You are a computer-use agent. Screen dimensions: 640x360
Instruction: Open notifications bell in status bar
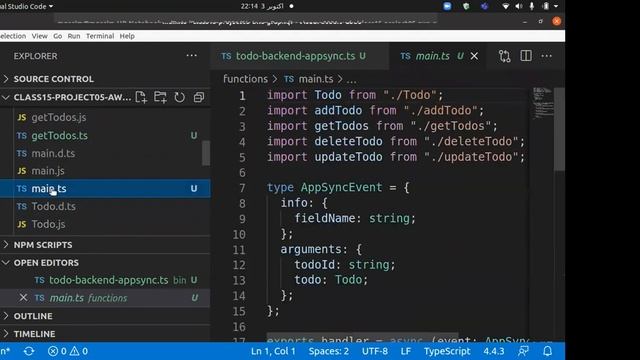(548, 351)
